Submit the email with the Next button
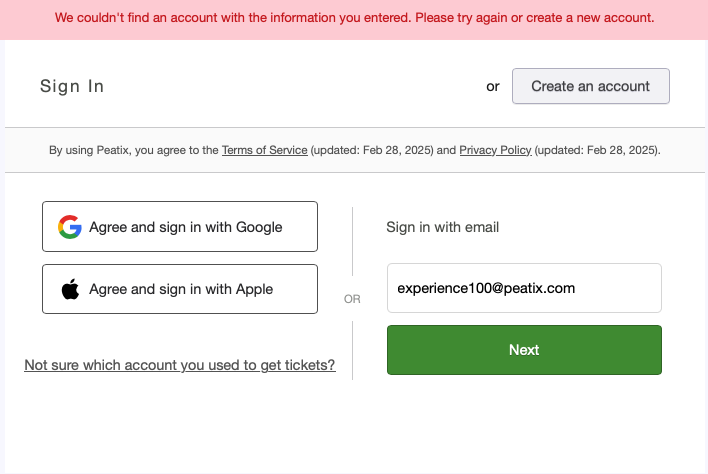The image size is (708, 474). click(x=524, y=350)
